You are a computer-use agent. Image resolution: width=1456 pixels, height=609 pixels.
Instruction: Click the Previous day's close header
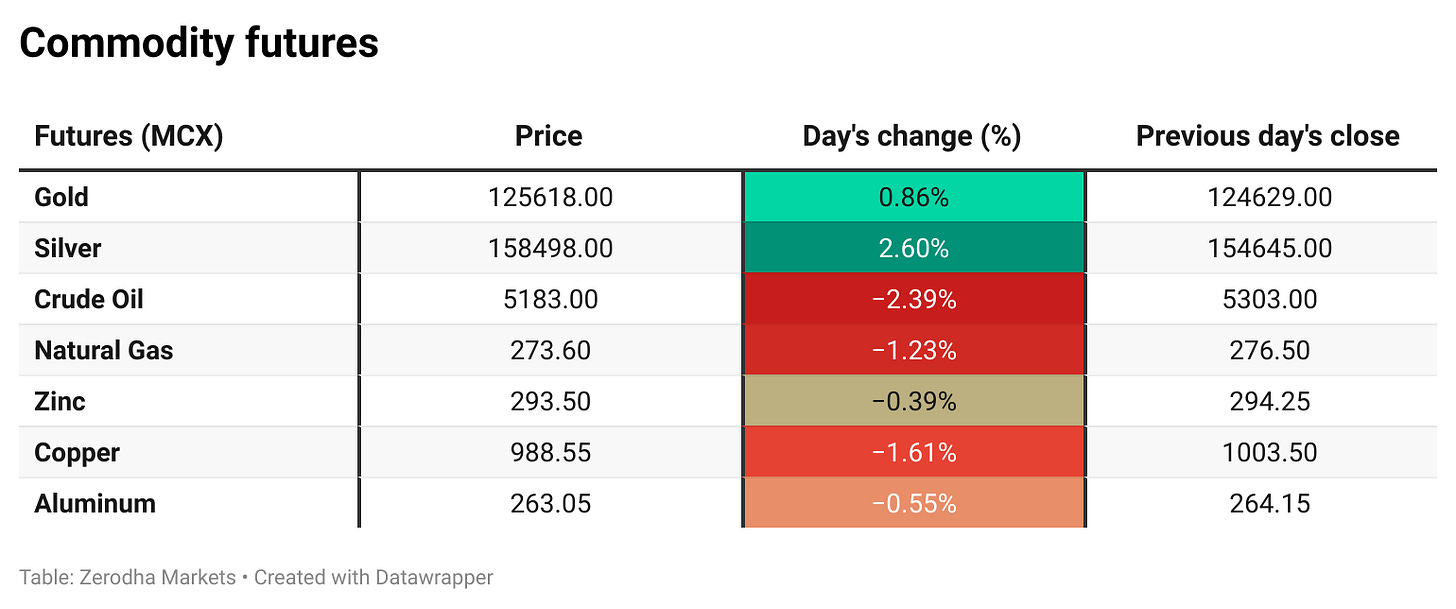click(1267, 136)
